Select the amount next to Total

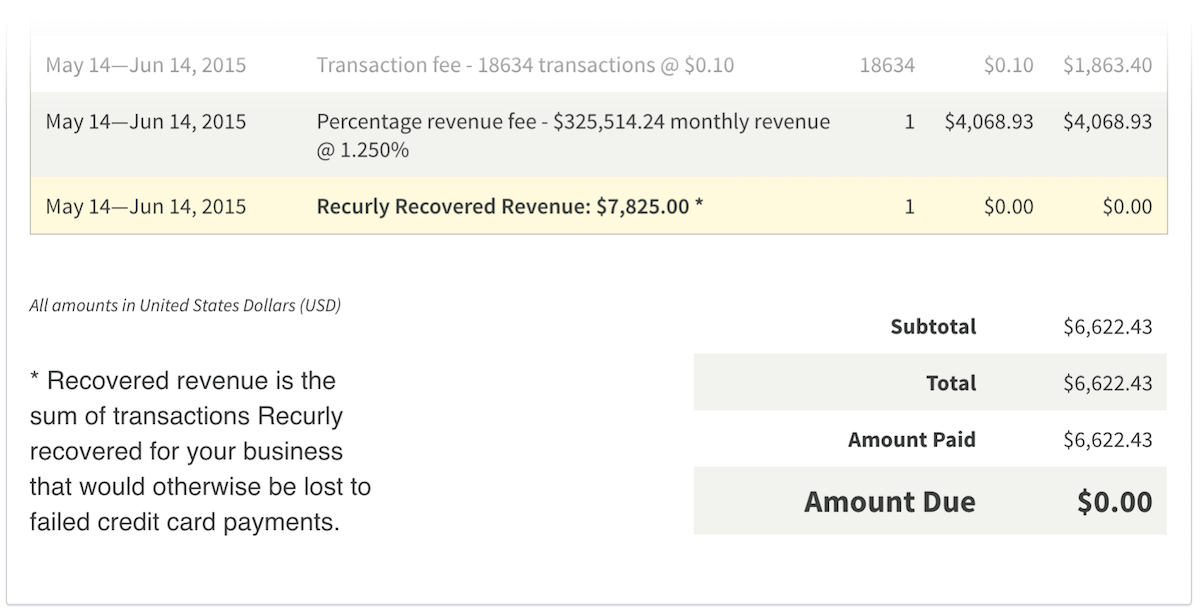(x=1107, y=383)
